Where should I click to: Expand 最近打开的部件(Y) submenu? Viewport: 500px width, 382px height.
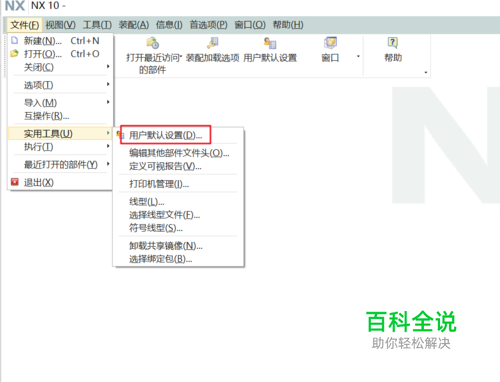pos(61,165)
